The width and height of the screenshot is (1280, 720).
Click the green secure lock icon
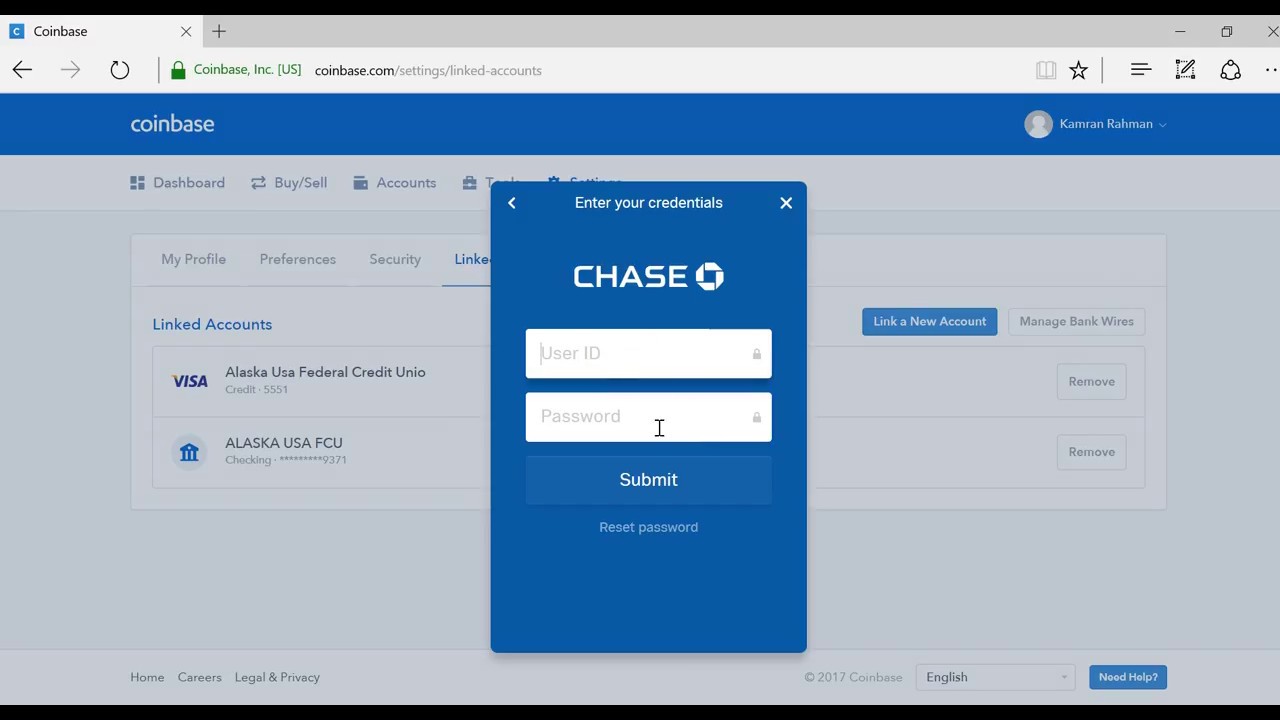coord(178,70)
